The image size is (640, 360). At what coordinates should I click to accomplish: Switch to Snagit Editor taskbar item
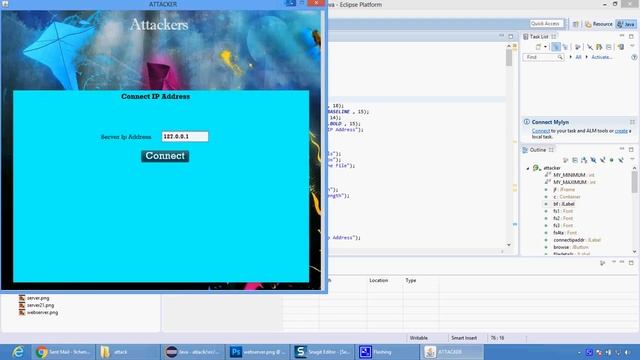(x=323, y=352)
